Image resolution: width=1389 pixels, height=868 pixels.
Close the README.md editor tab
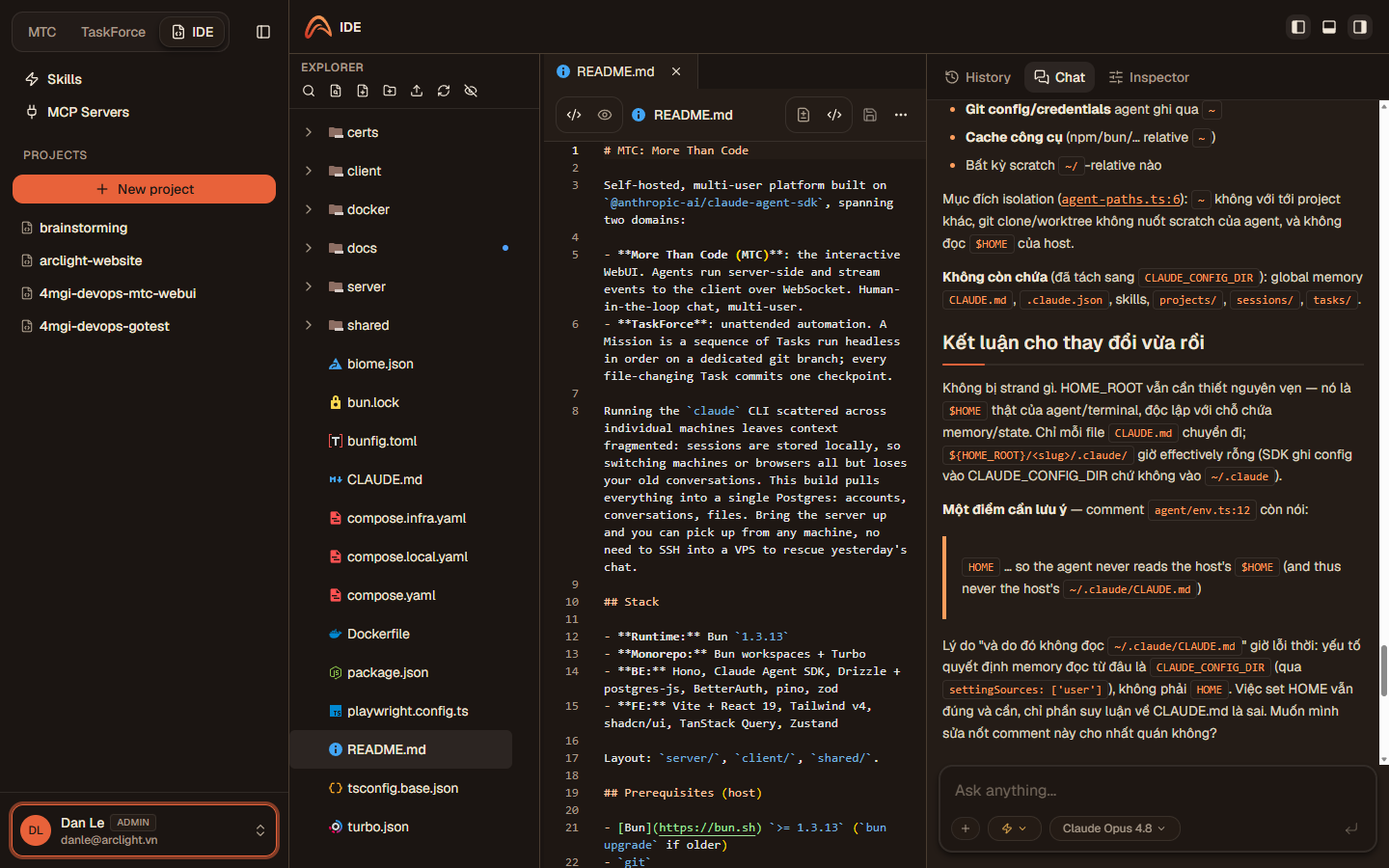(676, 71)
